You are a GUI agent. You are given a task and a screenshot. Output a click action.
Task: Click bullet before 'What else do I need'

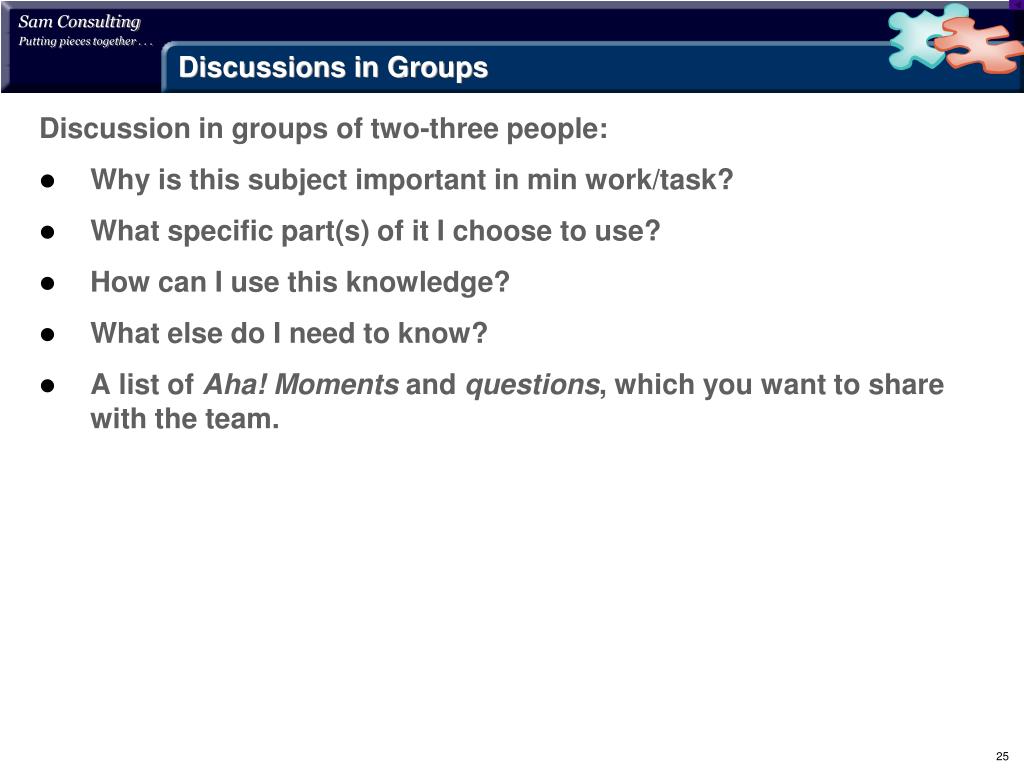pyautogui.click(x=47, y=335)
